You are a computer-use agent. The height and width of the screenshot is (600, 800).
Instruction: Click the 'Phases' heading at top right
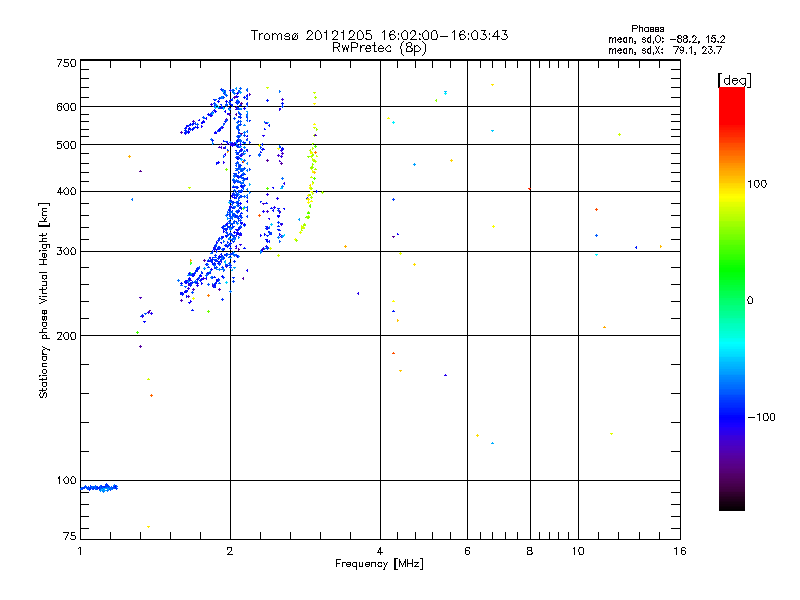coord(647,29)
